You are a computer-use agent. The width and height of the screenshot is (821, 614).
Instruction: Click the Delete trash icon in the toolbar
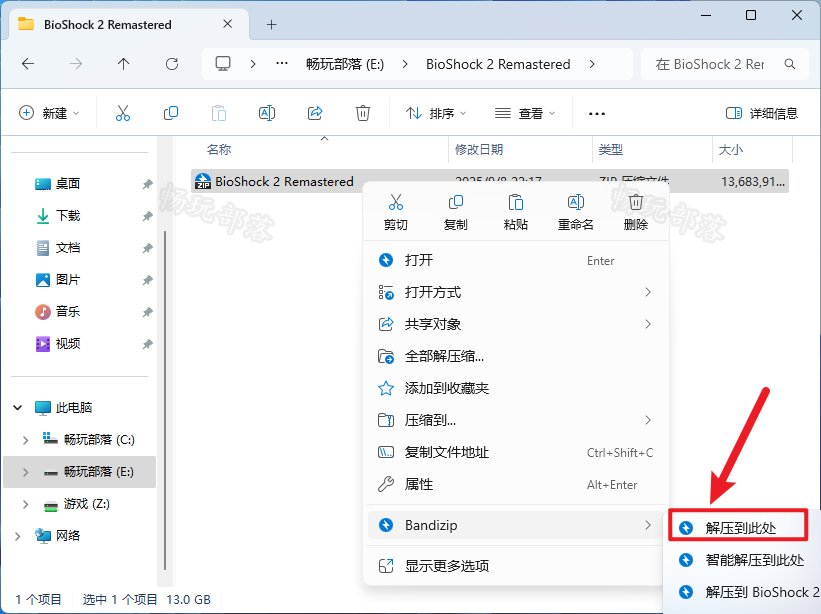click(362, 113)
